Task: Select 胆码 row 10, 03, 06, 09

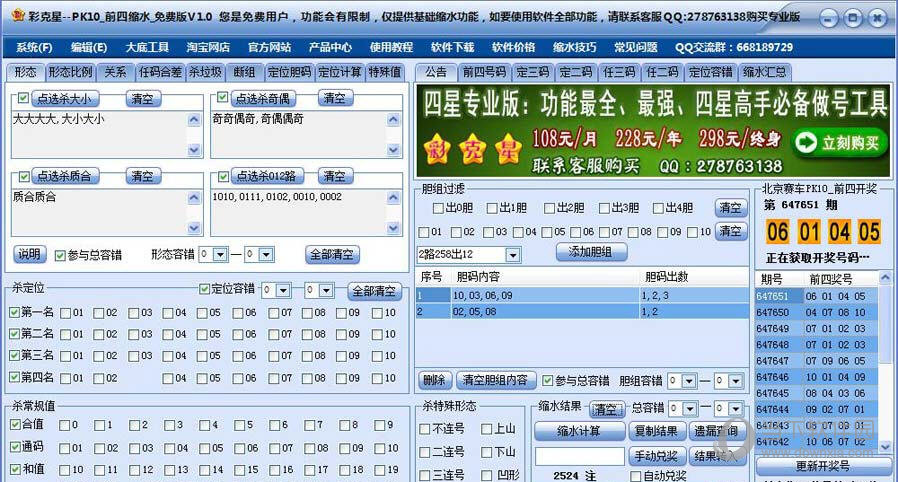Action: (x=582, y=295)
